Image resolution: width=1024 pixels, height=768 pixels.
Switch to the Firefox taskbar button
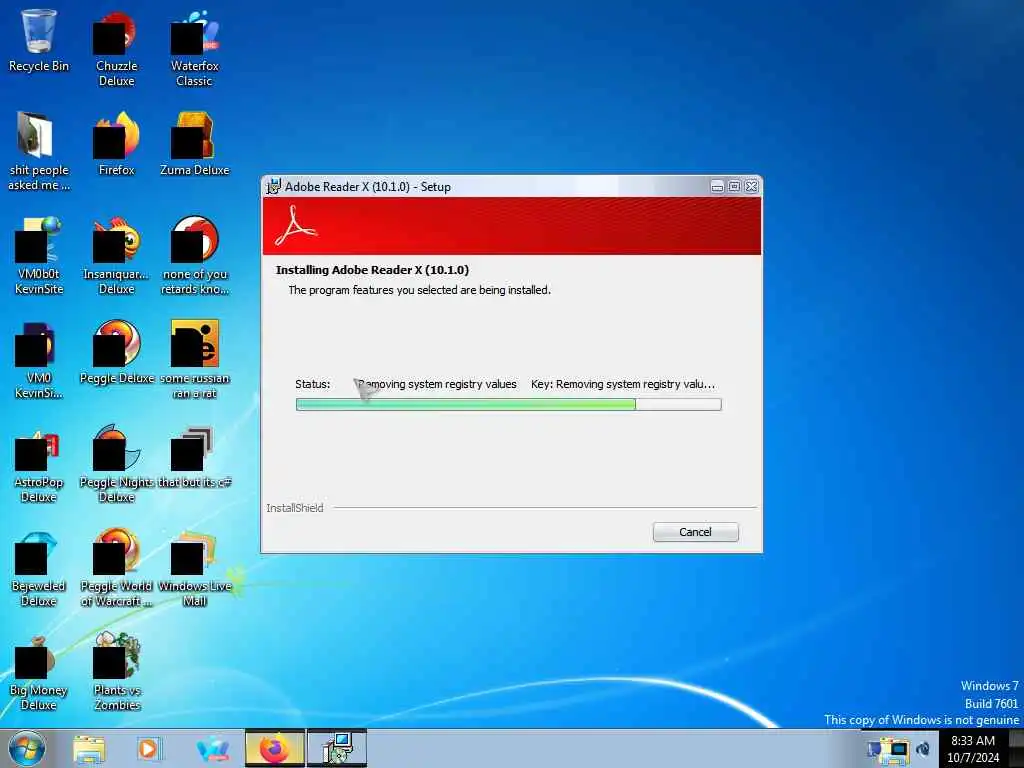275,749
